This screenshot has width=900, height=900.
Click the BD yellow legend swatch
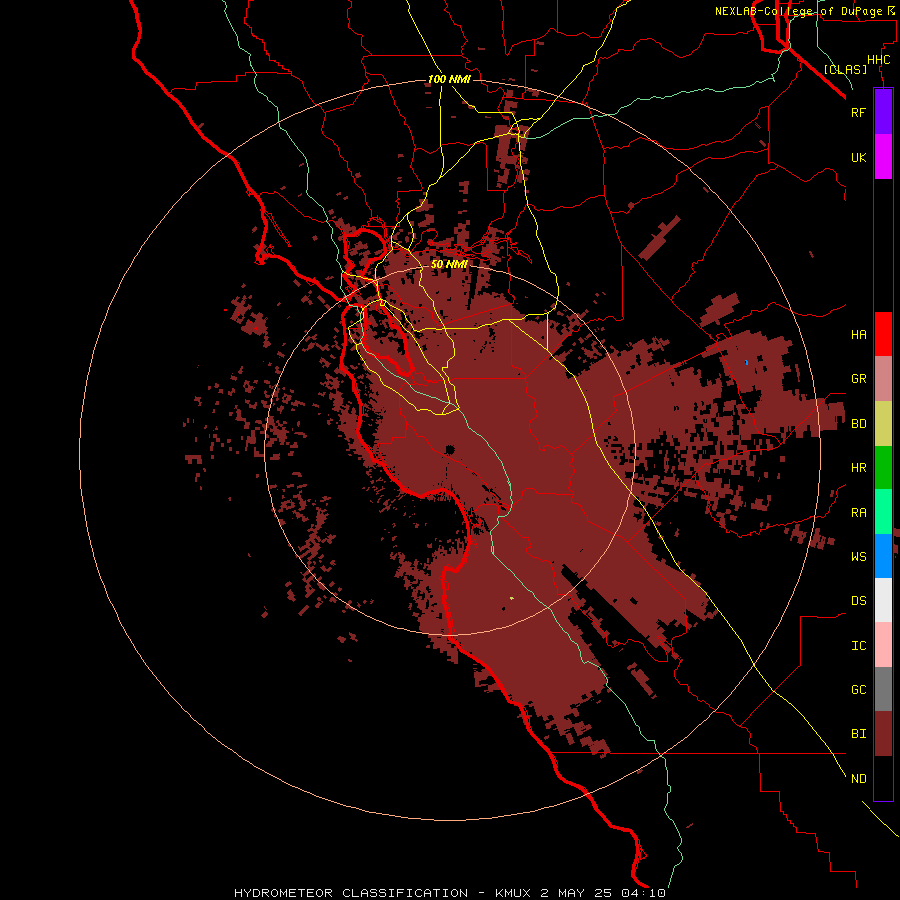click(883, 424)
